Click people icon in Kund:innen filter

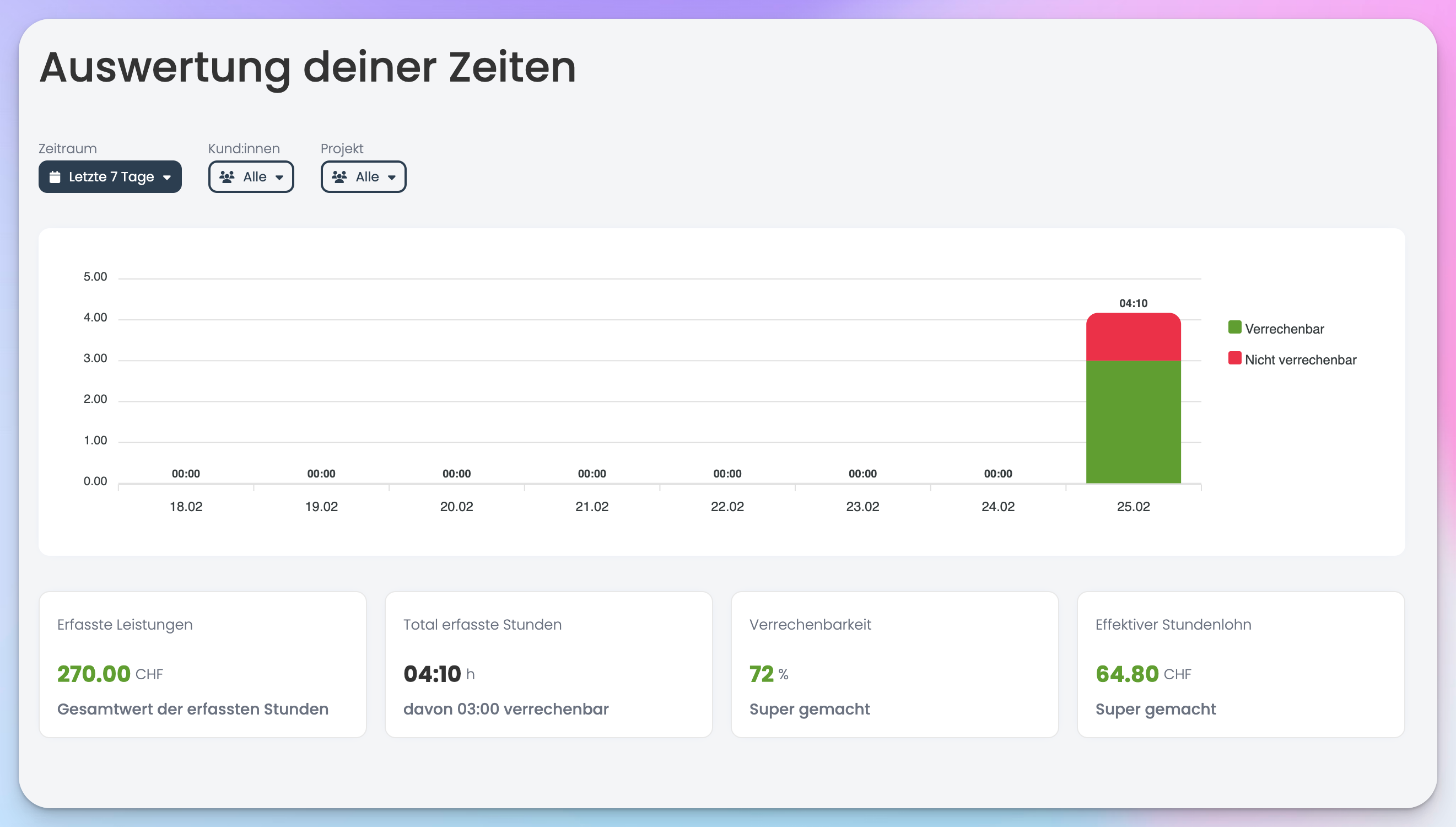tap(227, 177)
